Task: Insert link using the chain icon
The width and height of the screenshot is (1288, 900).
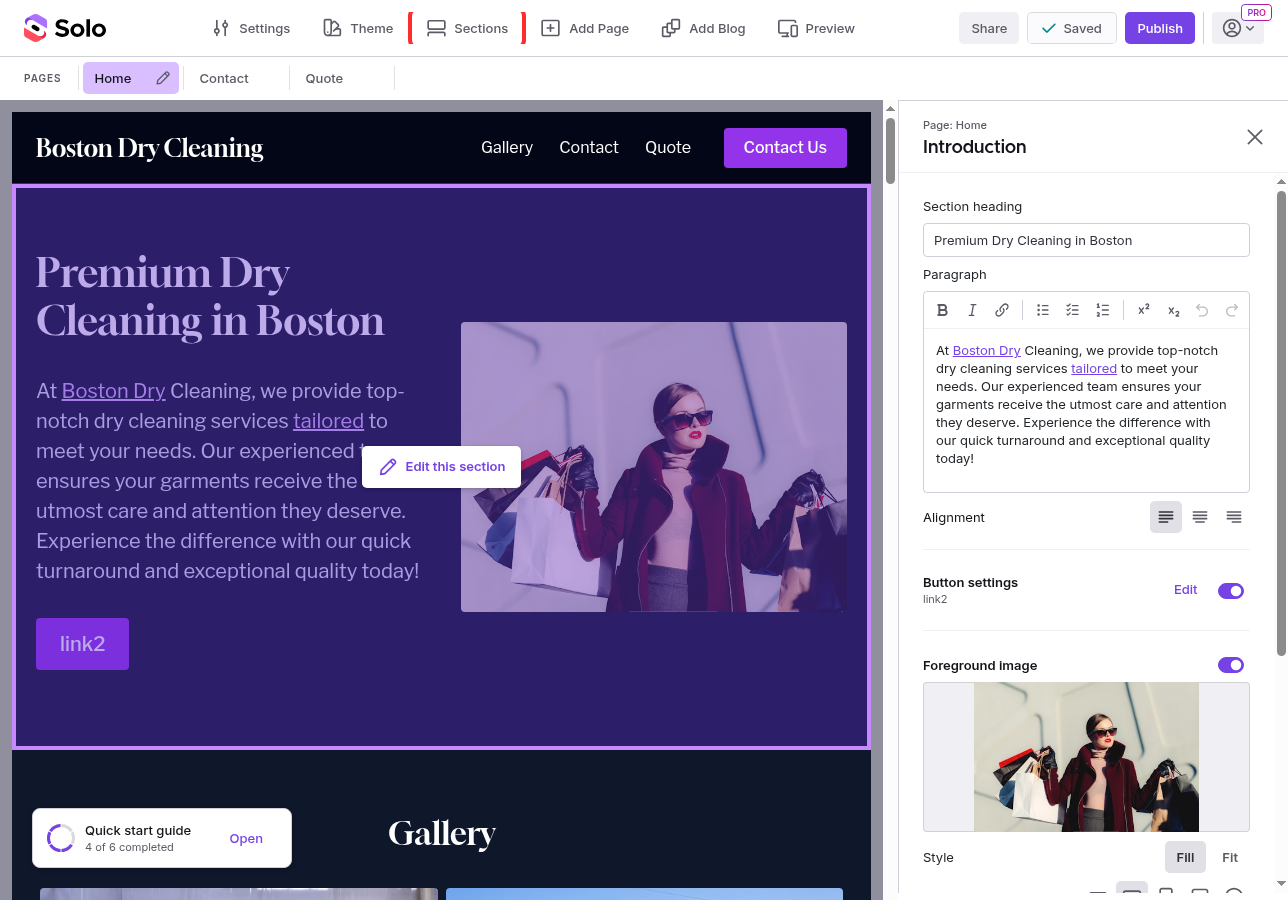Action: coord(1002,310)
